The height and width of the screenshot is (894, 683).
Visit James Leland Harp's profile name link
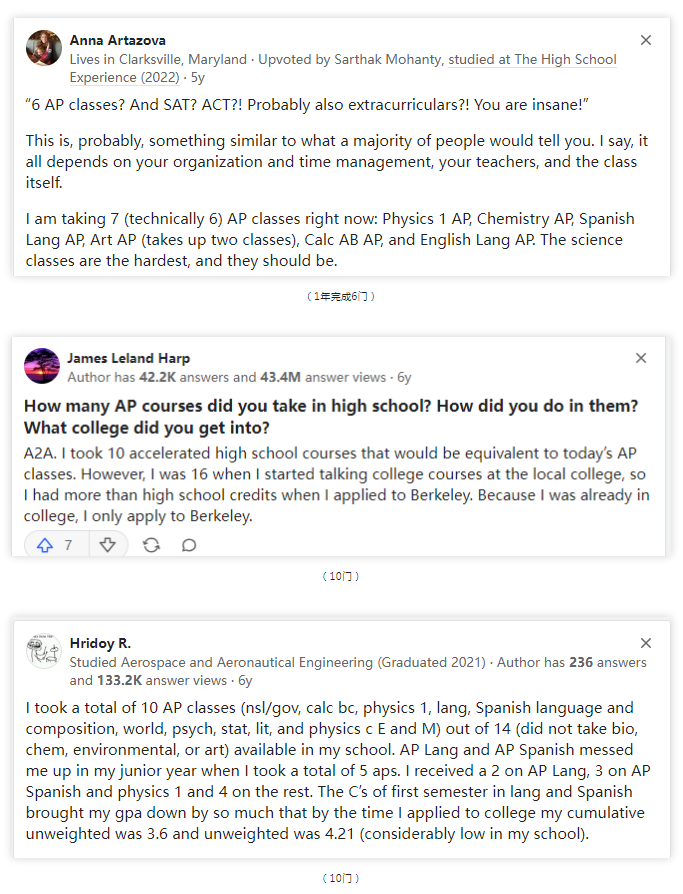(128, 358)
